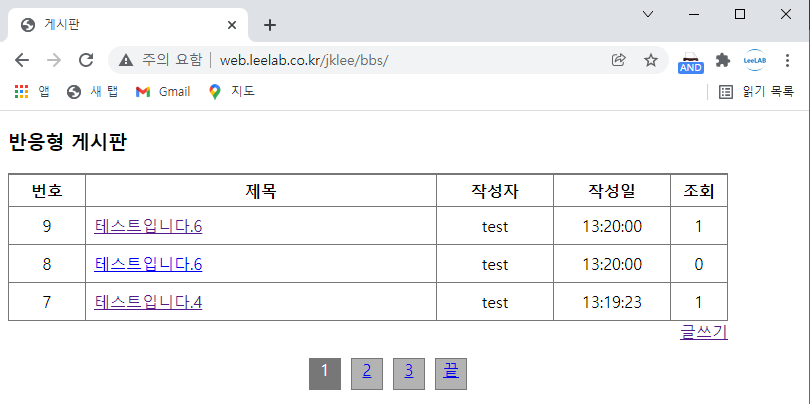
Task: Open the 읽기 목록 reading list
Action: (x=756, y=92)
